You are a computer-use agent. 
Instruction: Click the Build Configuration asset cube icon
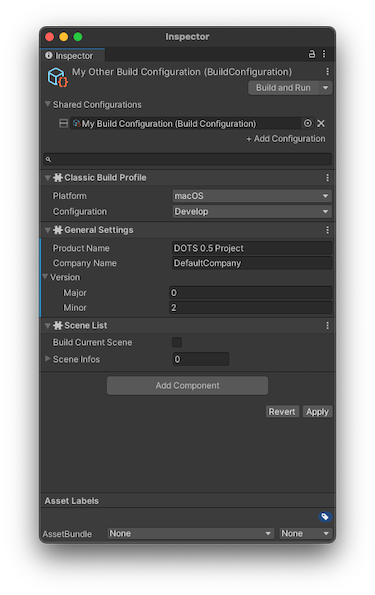(x=57, y=77)
